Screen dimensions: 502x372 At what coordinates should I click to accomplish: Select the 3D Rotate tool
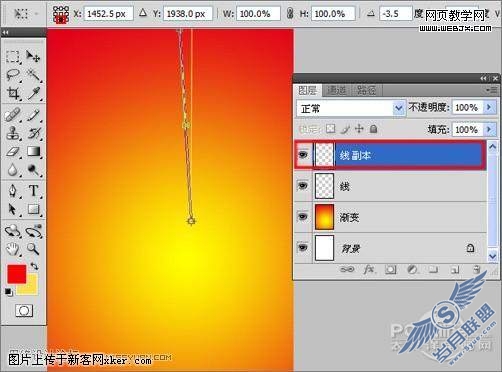13,231
